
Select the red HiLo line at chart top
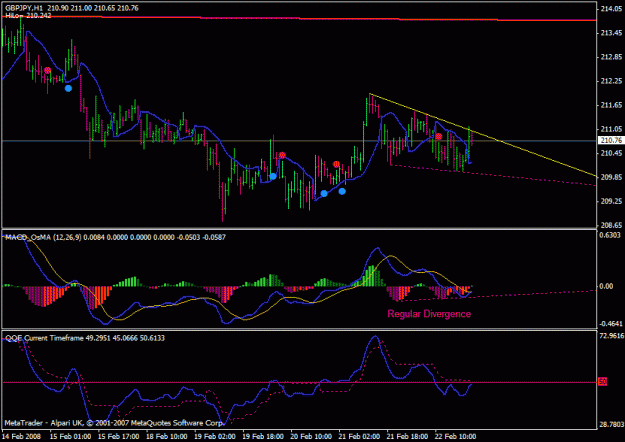299,18
